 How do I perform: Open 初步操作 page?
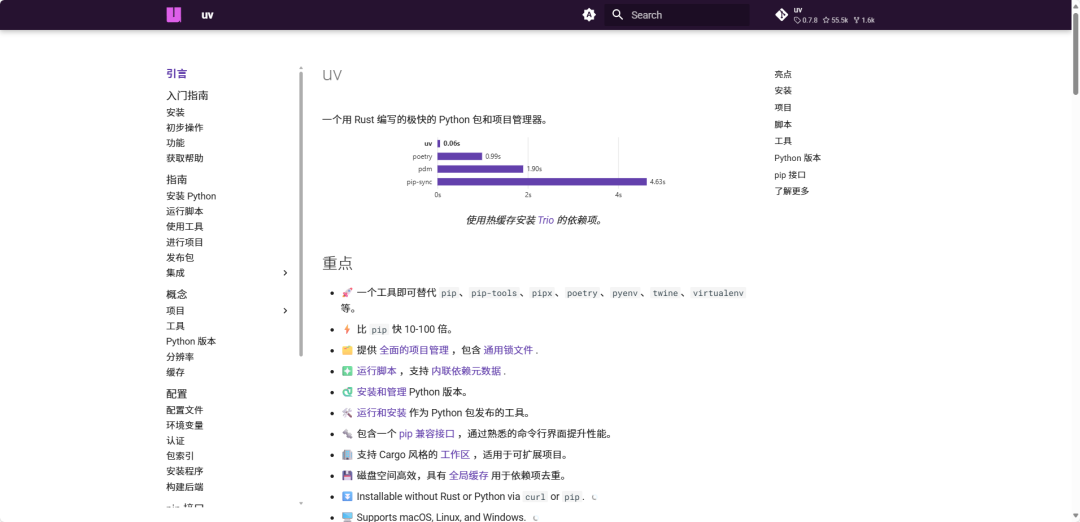185,127
